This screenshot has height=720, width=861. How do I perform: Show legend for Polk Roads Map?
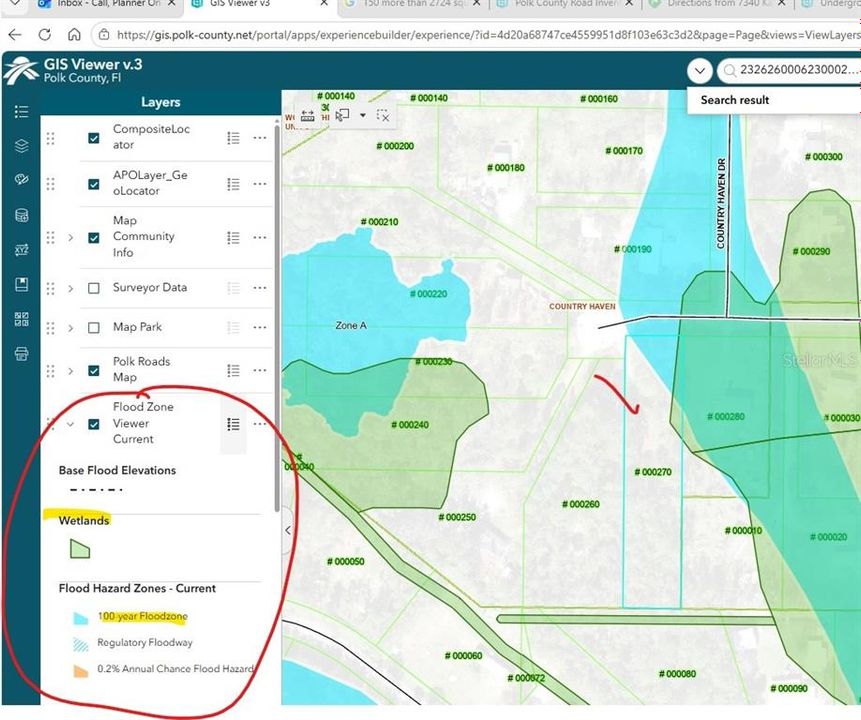233,371
